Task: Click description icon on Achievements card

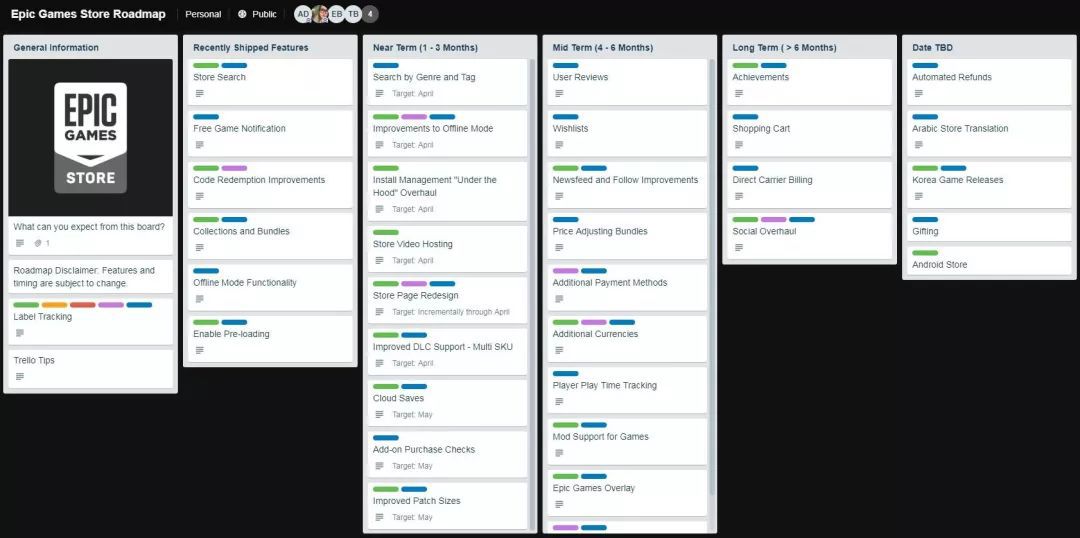Action: (738, 93)
